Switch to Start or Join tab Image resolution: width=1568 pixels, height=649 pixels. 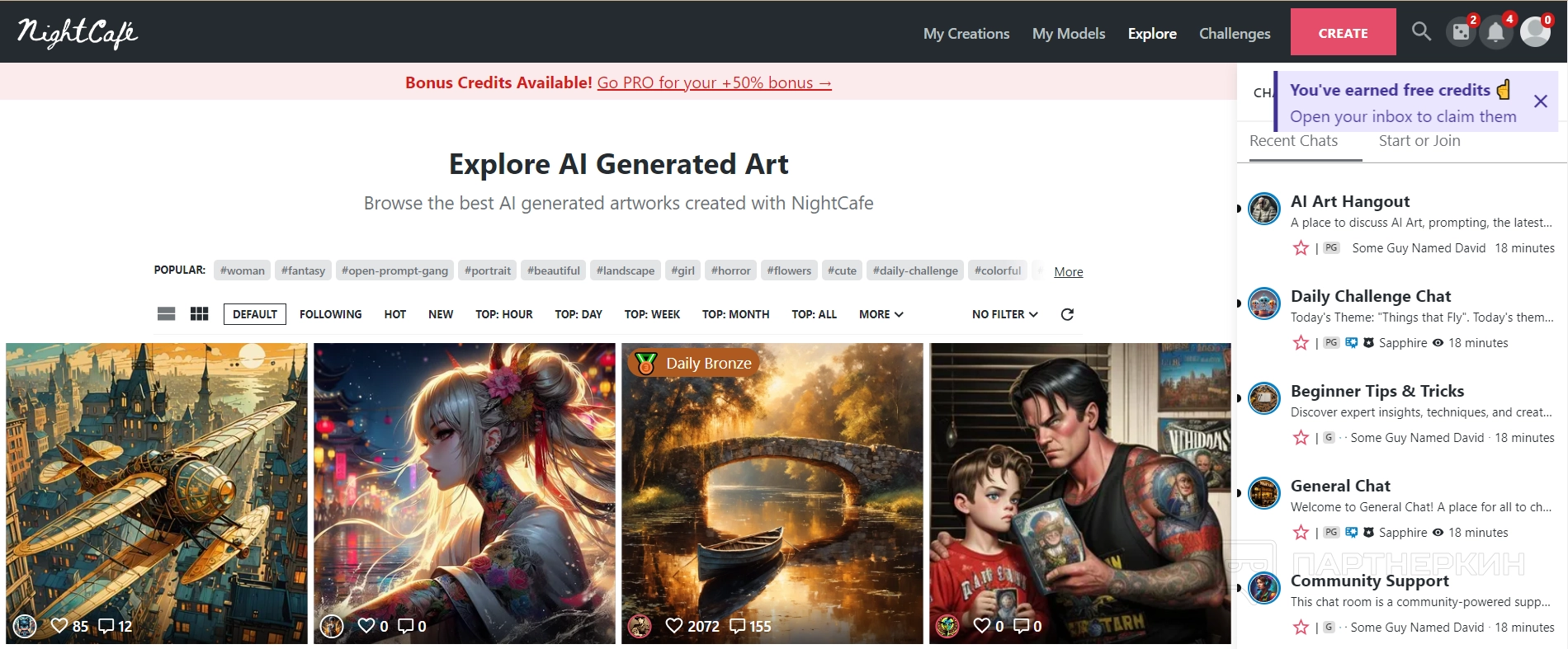[x=1419, y=141]
